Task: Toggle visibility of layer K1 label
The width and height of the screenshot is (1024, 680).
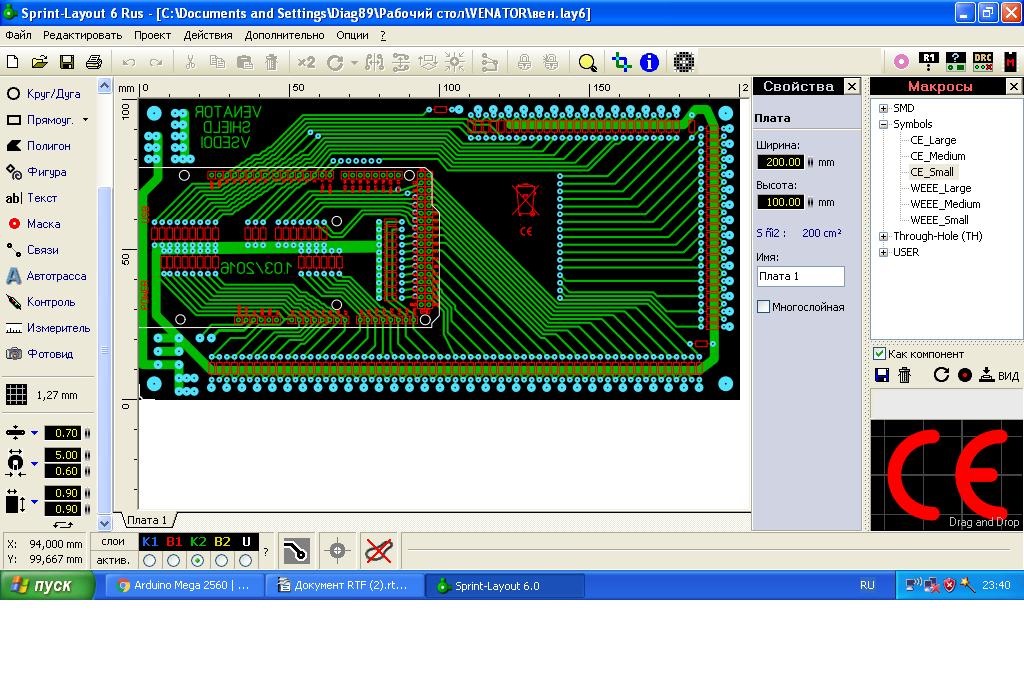Action: pos(150,542)
